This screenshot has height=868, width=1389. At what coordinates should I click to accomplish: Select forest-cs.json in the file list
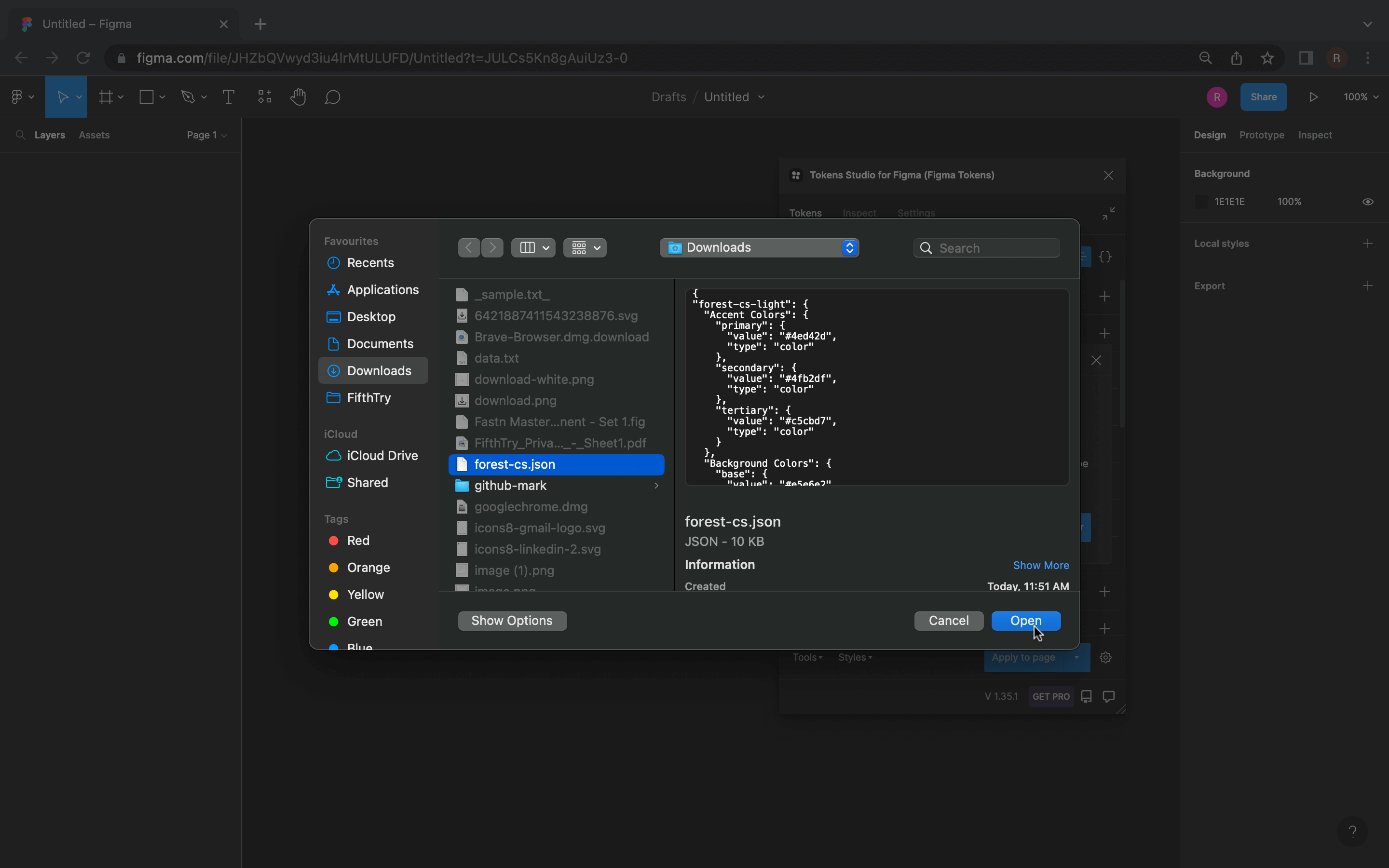coord(556,464)
